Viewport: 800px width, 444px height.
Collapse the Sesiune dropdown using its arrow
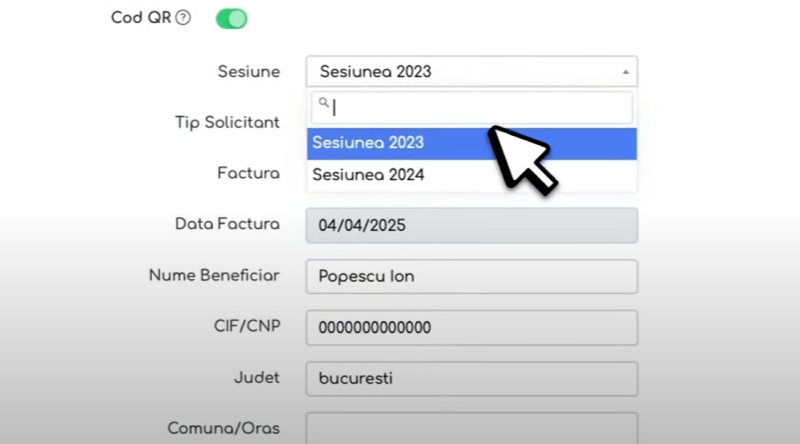[x=625, y=72]
